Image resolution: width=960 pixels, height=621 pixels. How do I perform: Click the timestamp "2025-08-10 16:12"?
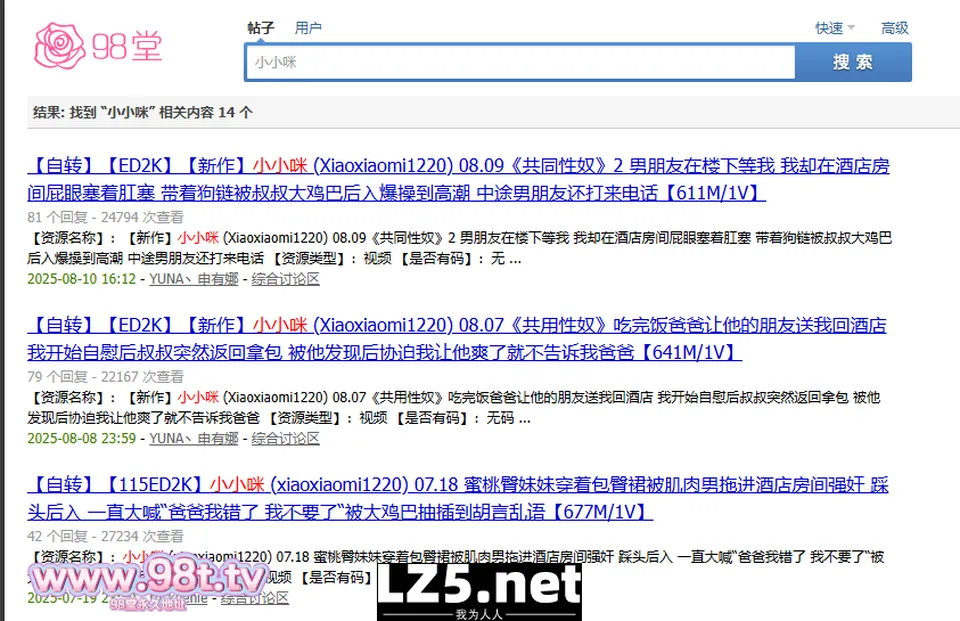click(81, 279)
